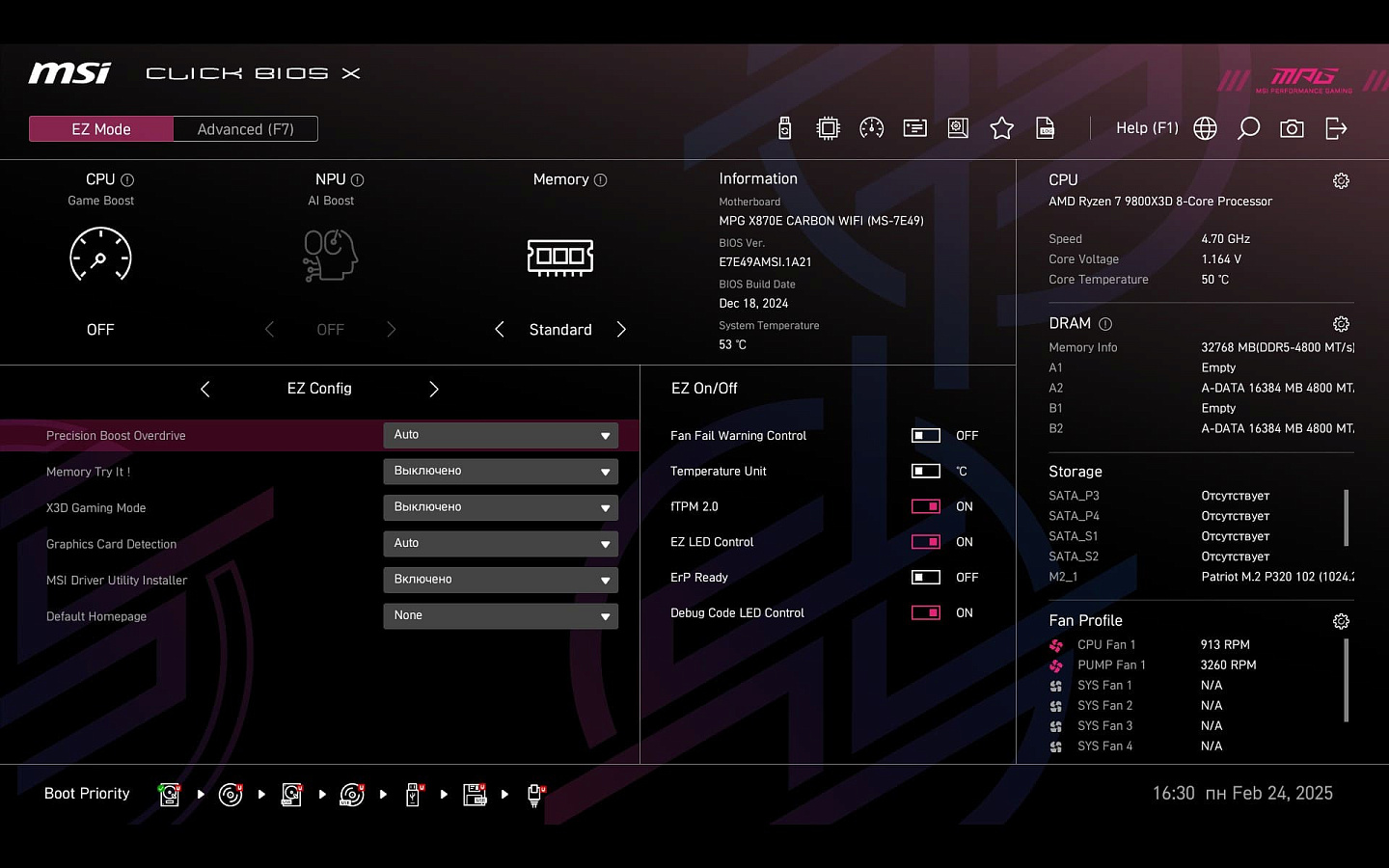Open Fan Profile settings gear icon
Viewport: 1389px width, 868px height.
pyautogui.click(x=1341, y=621)
